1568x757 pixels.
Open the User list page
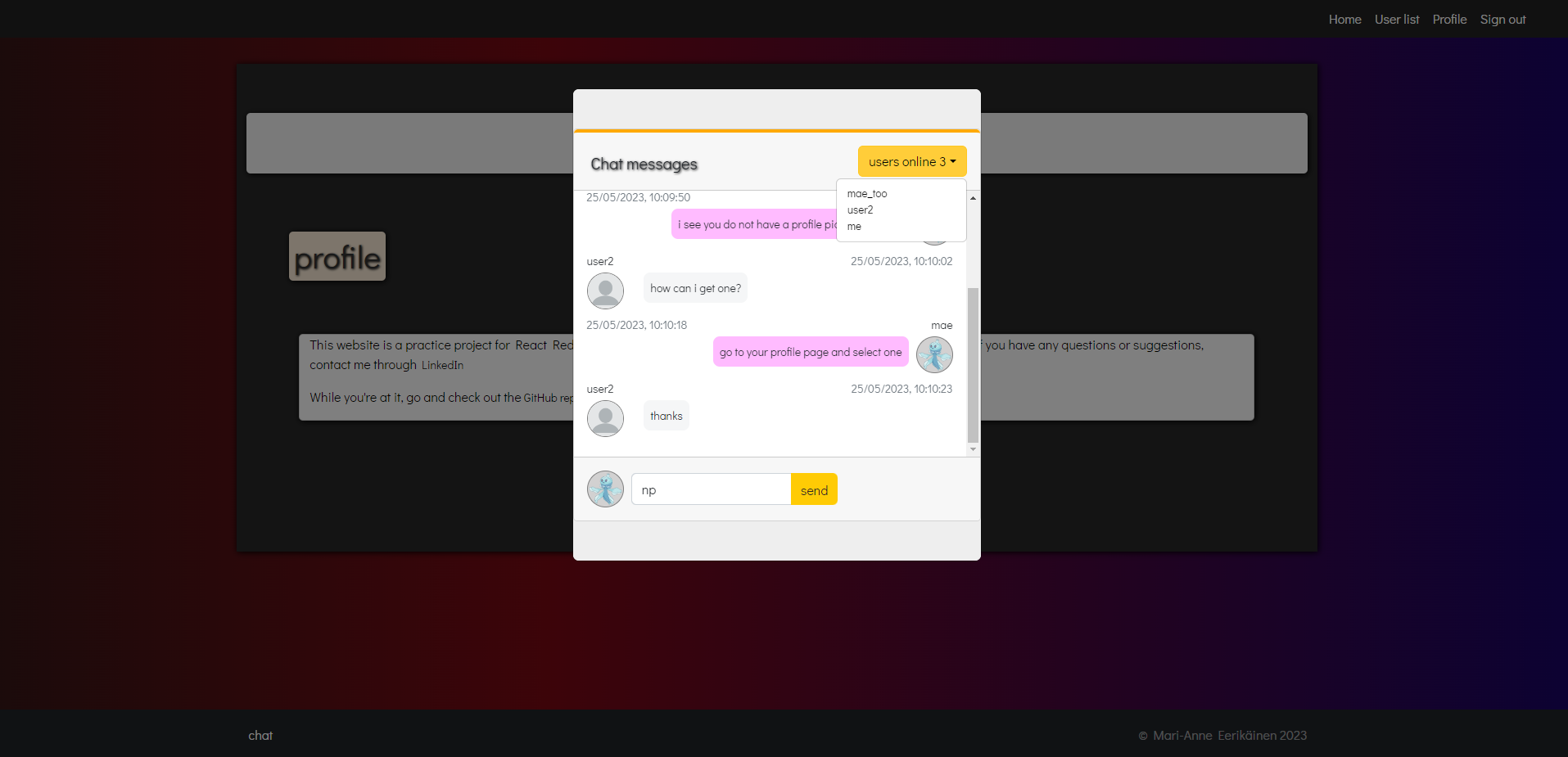click(1395, 19)
